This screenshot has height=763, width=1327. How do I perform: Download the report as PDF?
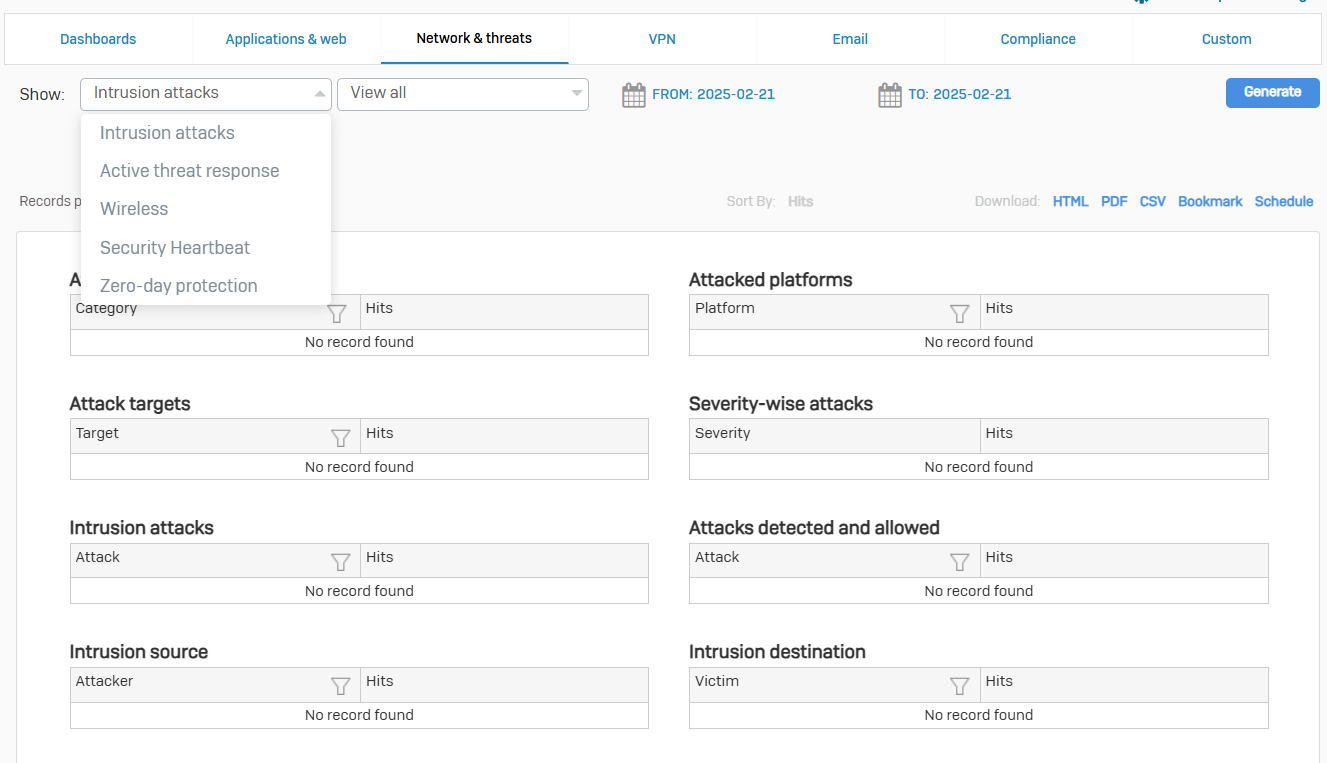click(1114, 201)
